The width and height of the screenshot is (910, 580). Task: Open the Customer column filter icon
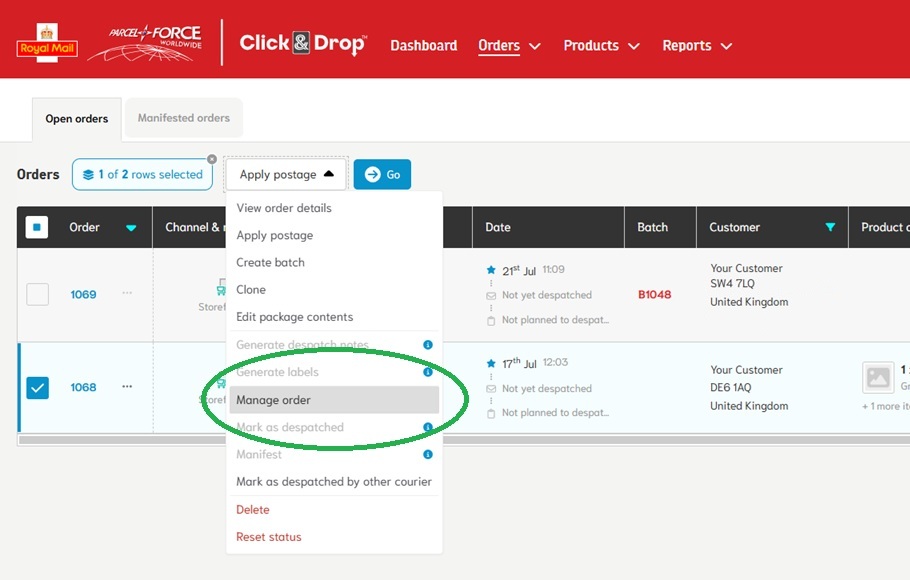(x=831, y=227)
